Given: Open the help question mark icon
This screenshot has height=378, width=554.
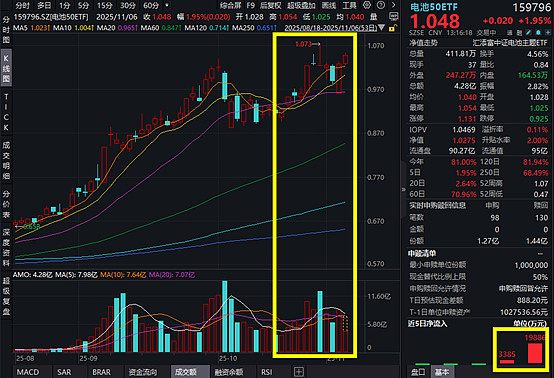Looking at the screenshot, I should click(x=381, y=5).
